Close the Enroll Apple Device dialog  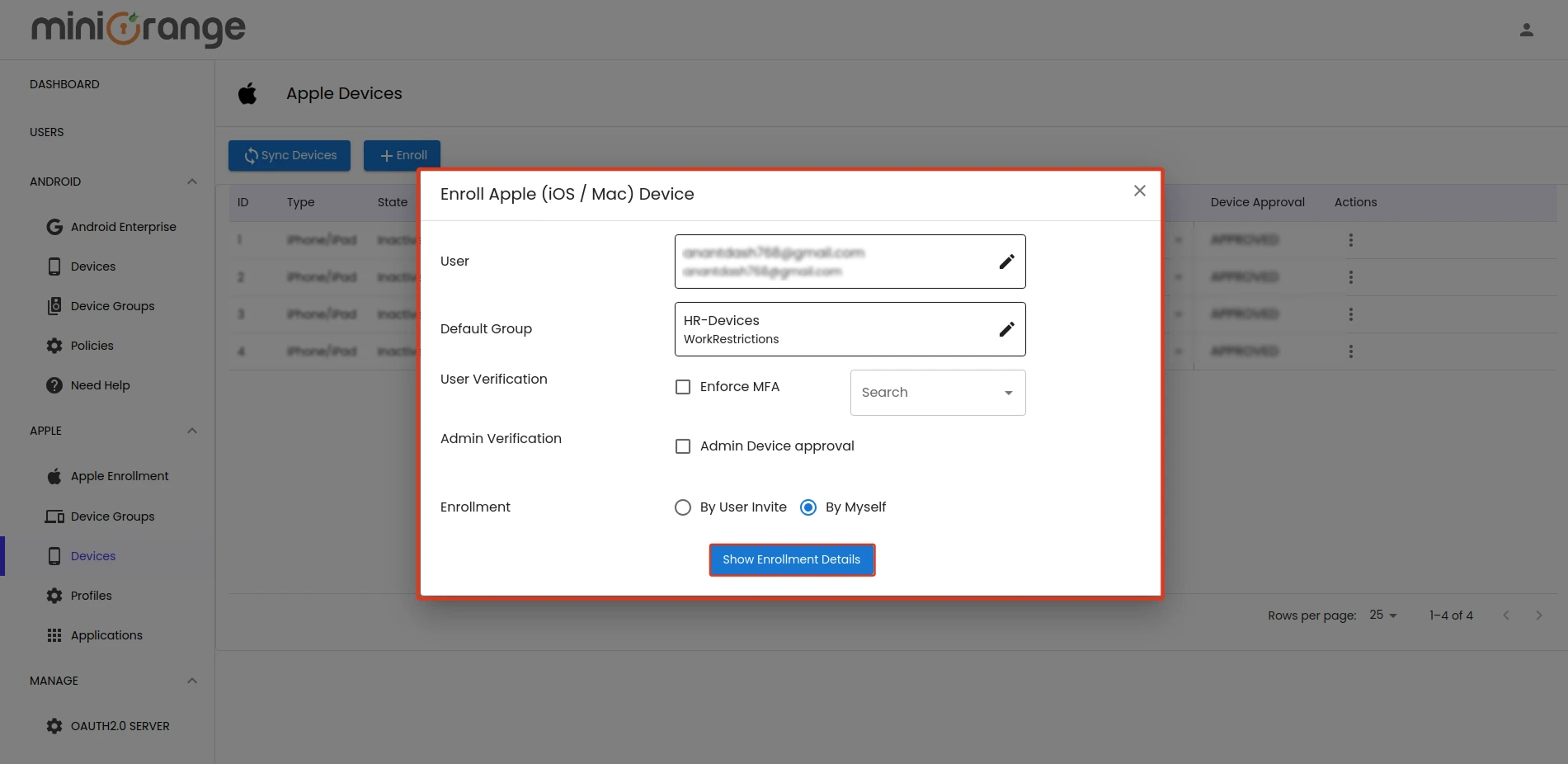tap(1139, 191)
